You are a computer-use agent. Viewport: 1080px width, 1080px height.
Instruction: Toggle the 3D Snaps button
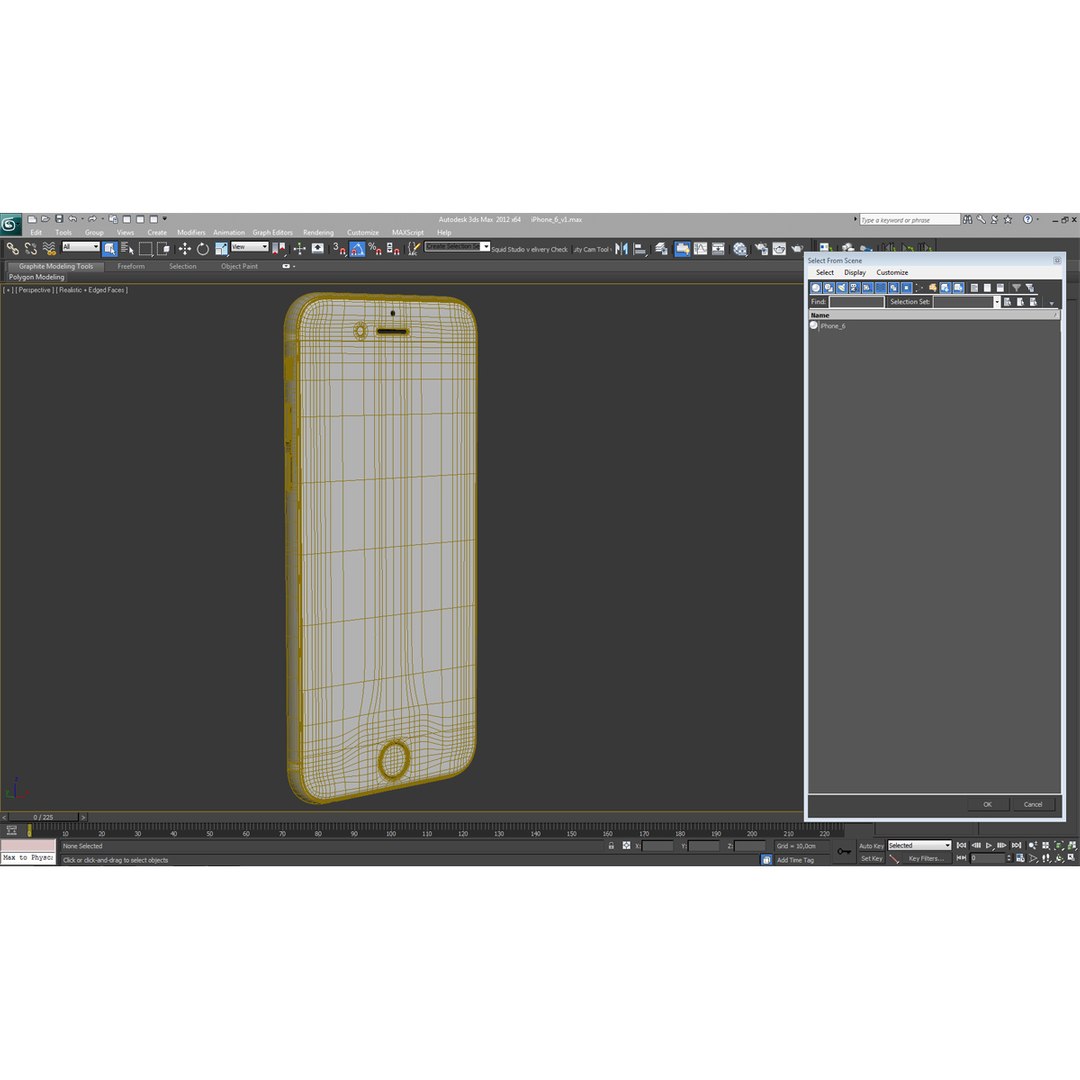340,249
